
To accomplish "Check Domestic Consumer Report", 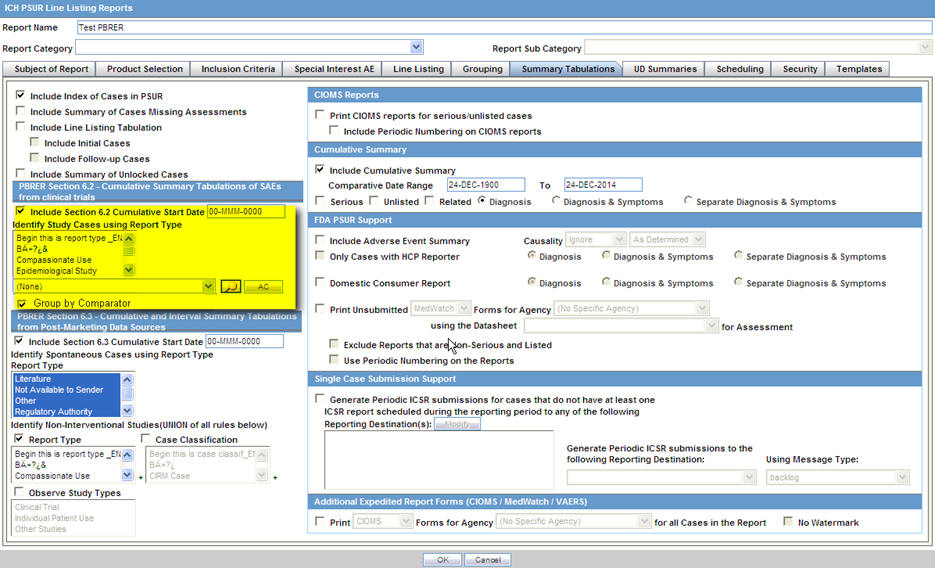I will click(x=320, y=282).
